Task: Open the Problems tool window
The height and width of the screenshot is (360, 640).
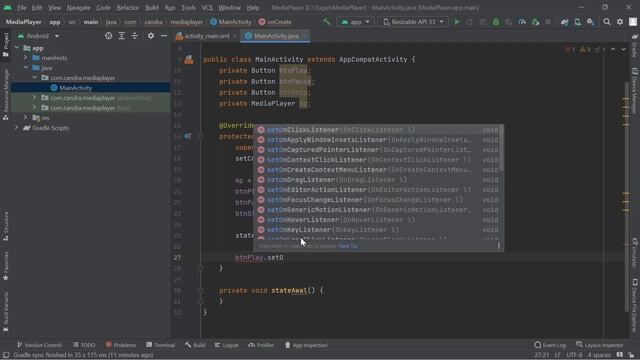Action: click(x=121, y=345)
